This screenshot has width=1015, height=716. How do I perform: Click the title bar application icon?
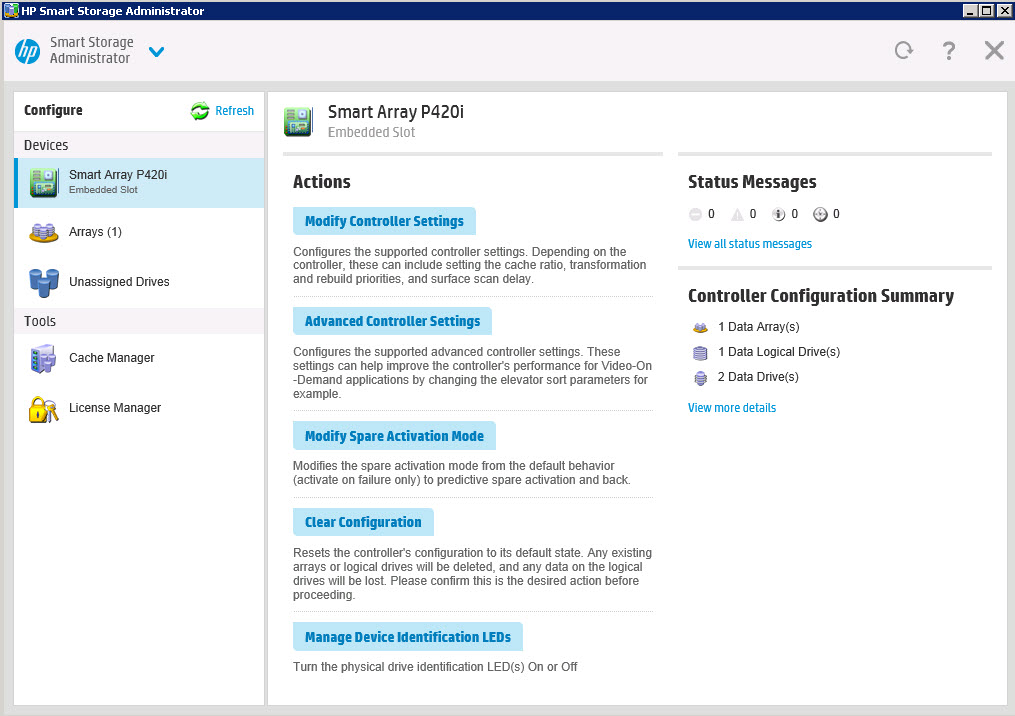(11, 10)
